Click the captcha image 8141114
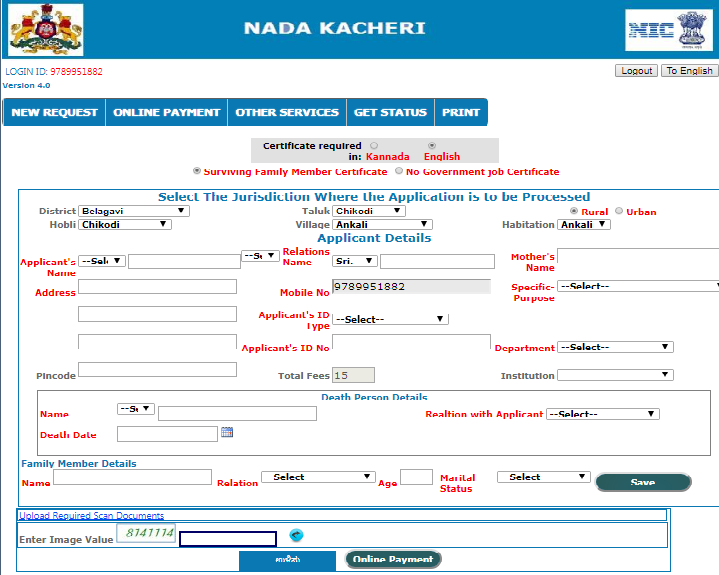 [146, 533]
